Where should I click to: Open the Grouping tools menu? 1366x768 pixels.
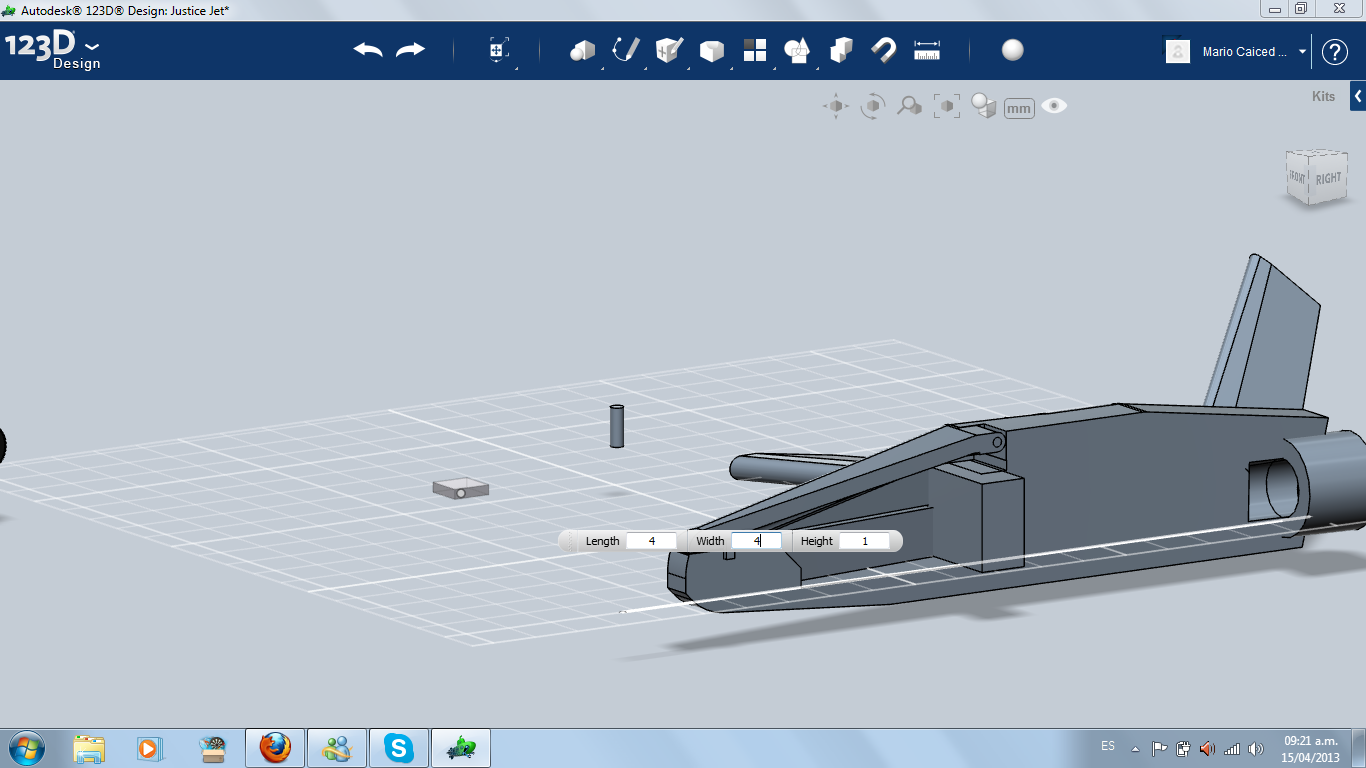pyautogui.click(x=797, y=50)
